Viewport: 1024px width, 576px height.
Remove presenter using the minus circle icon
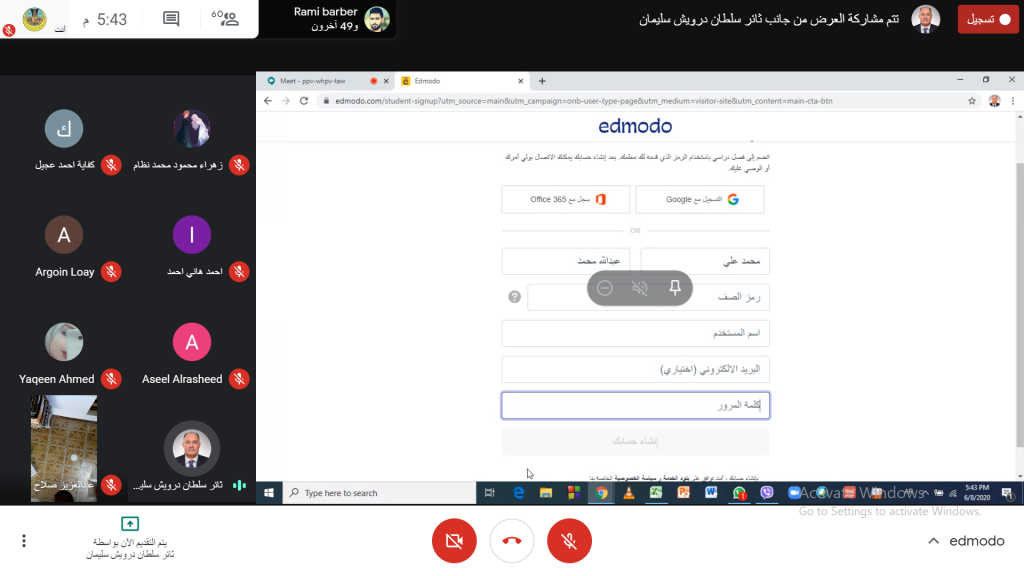pos(605,287)
